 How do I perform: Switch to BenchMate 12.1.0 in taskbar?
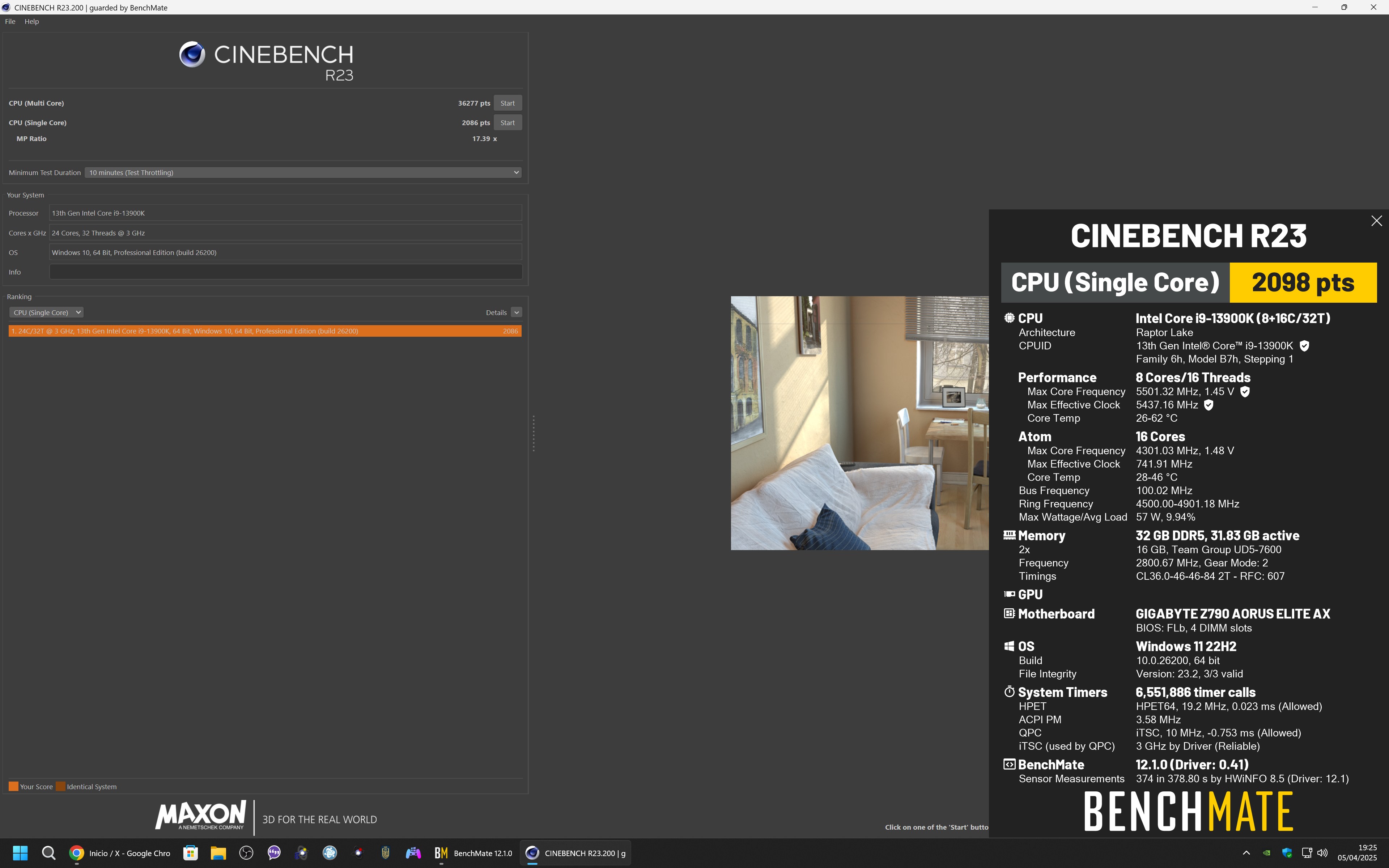tap(473, 853)
